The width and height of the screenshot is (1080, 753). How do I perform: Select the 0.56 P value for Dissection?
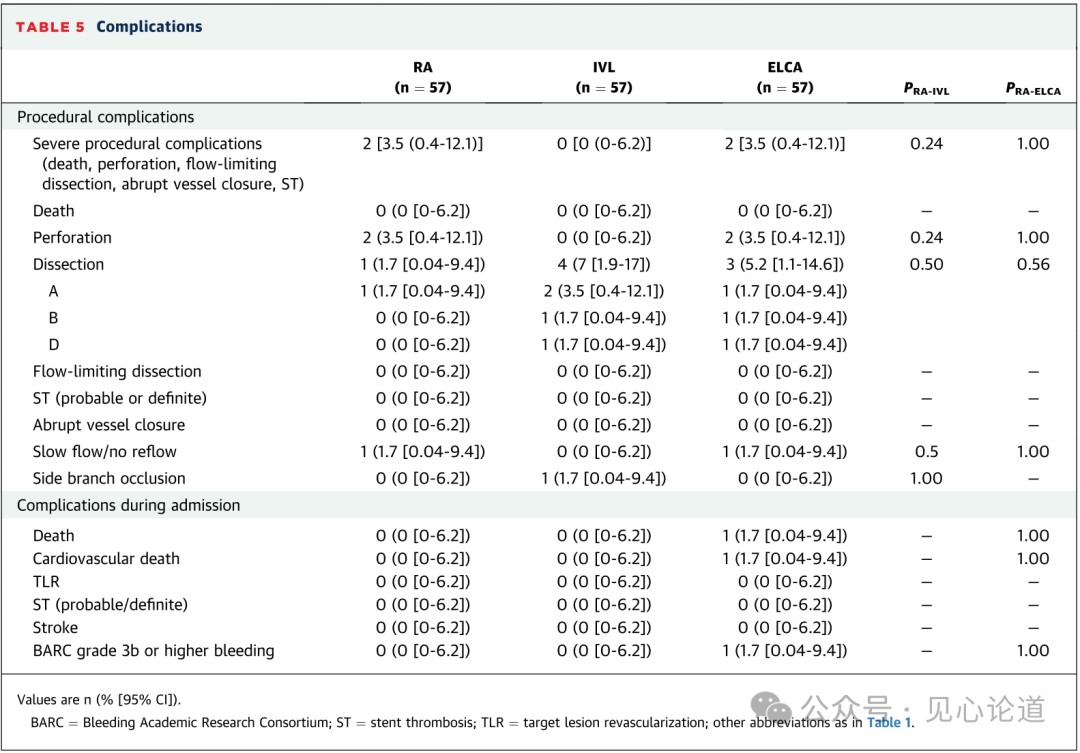[x=1033, y=264]
